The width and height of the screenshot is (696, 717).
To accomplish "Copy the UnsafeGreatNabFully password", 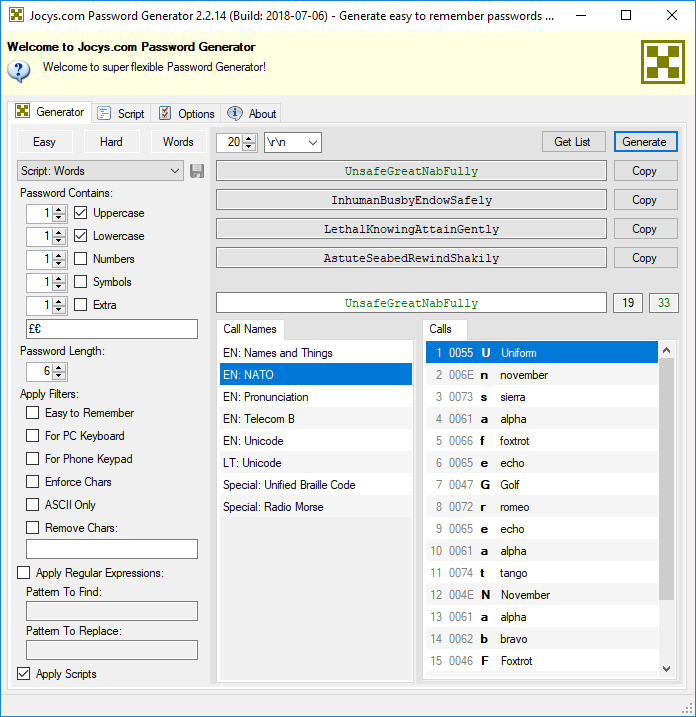I will point(645,171).
